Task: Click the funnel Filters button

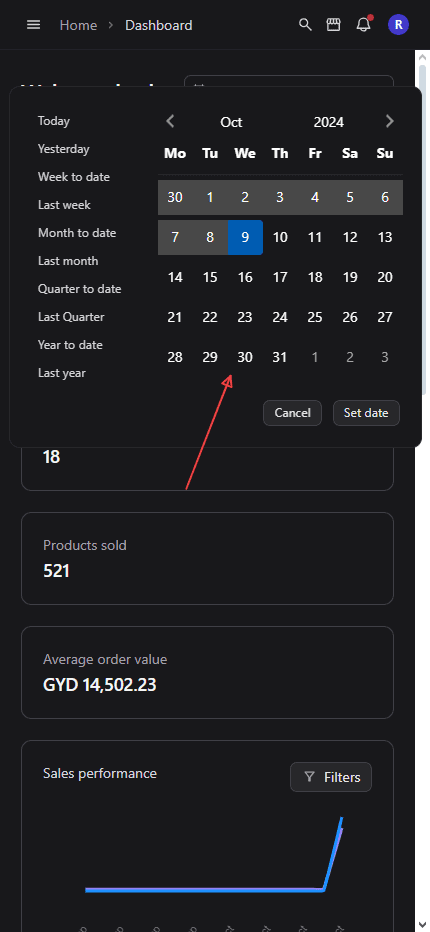Action: tap(331, 777)
